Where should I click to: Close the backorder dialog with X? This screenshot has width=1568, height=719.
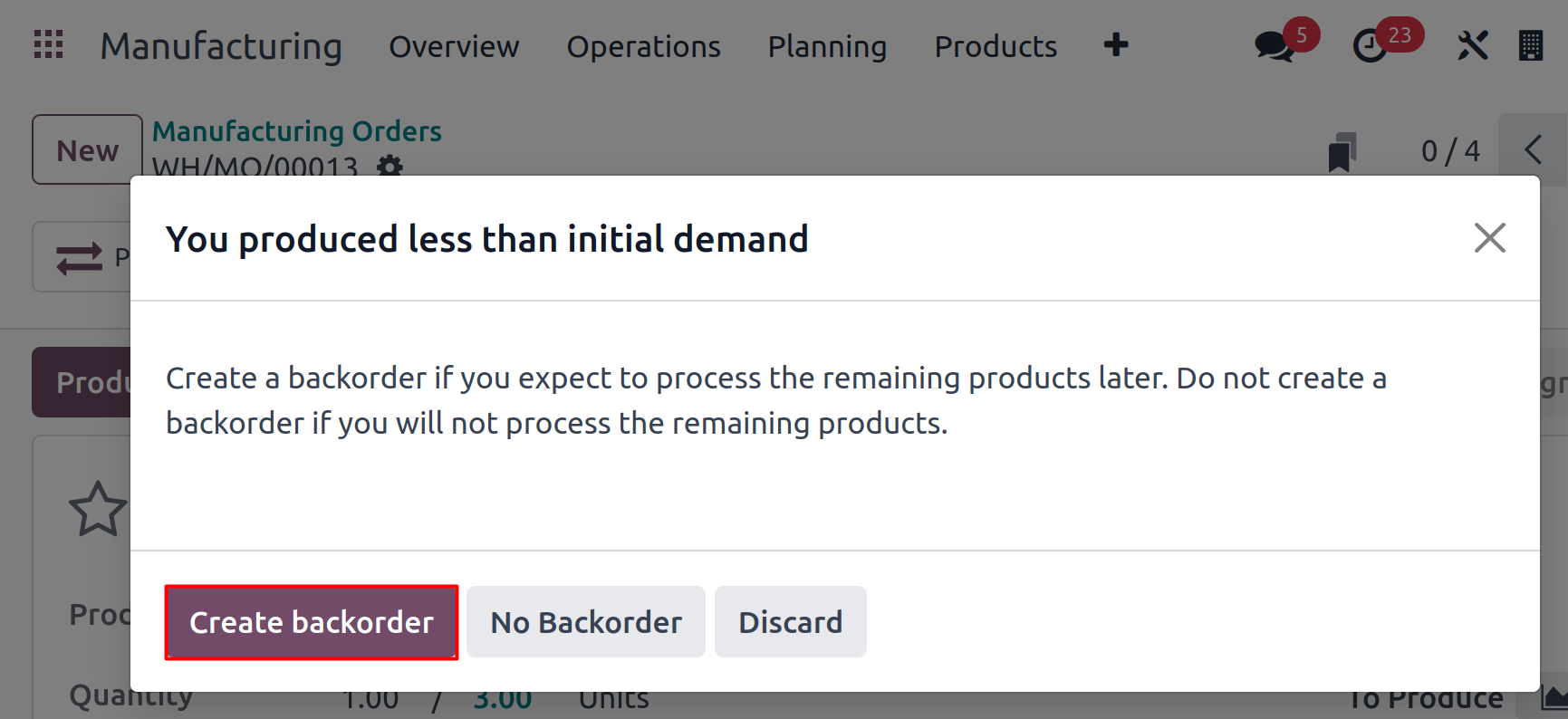tap(1489, 238)
